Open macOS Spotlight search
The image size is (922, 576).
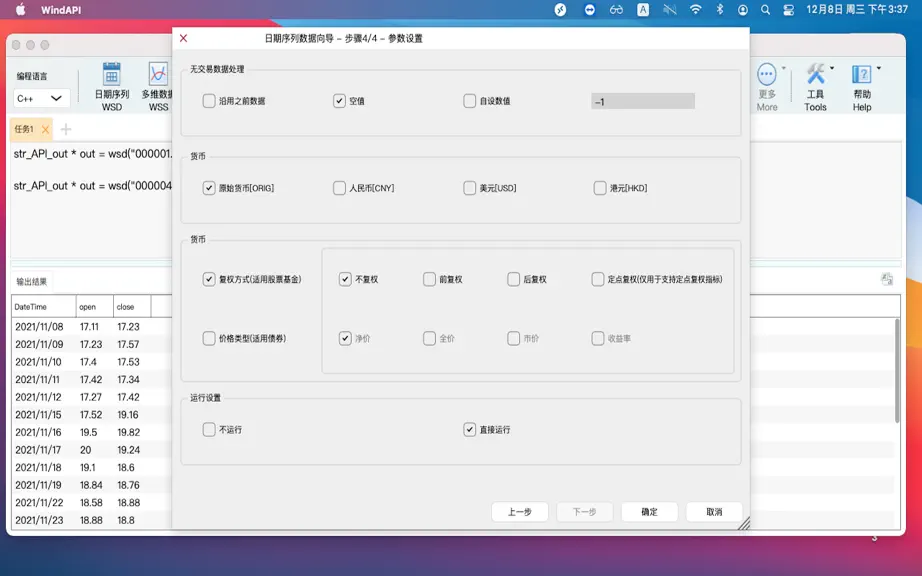point(765,9)
